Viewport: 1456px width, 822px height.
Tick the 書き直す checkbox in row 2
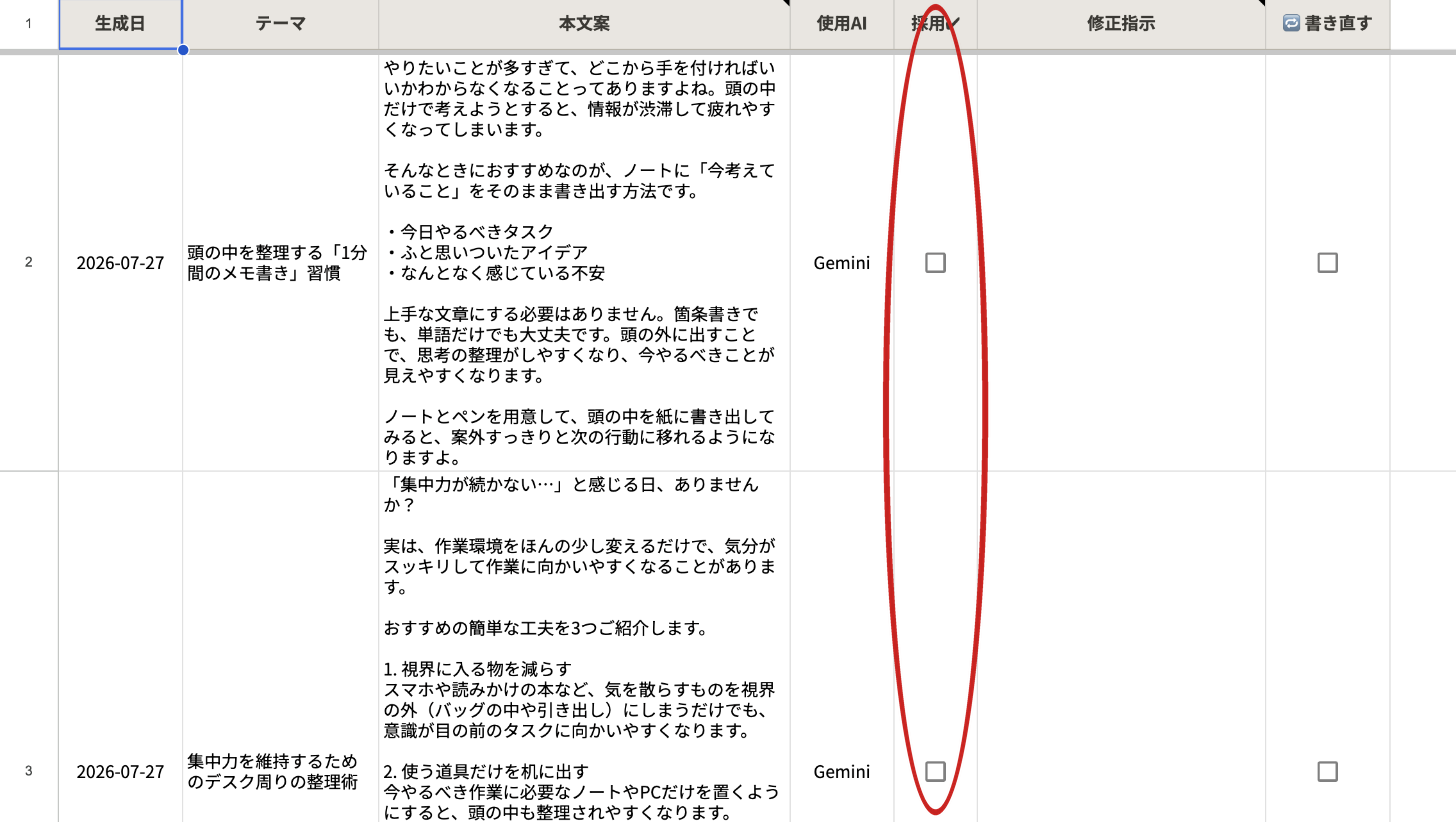[1327, 262]
